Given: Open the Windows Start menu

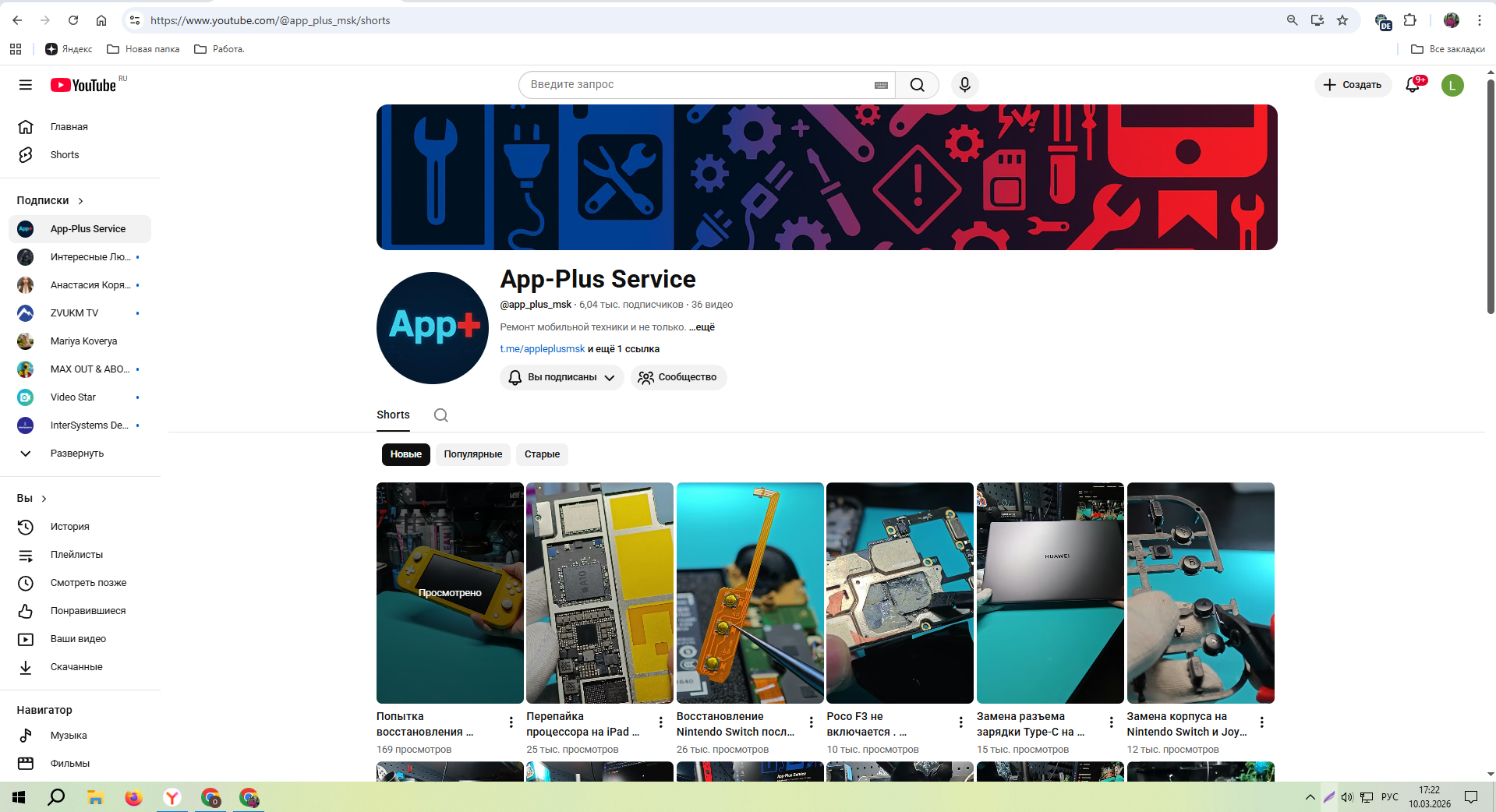Looking at the screenshot, I should tap(19, 797).
